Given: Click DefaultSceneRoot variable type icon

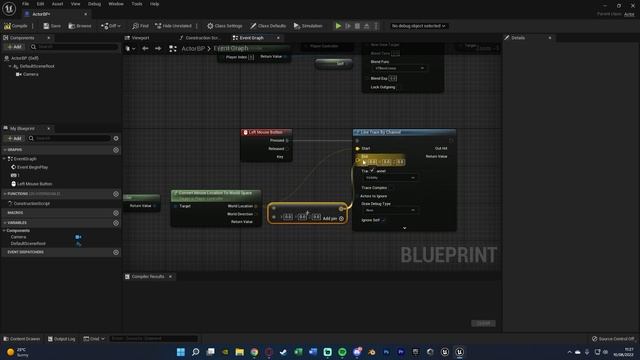Looking at the screenshot, I should click(x=78, y=244).
